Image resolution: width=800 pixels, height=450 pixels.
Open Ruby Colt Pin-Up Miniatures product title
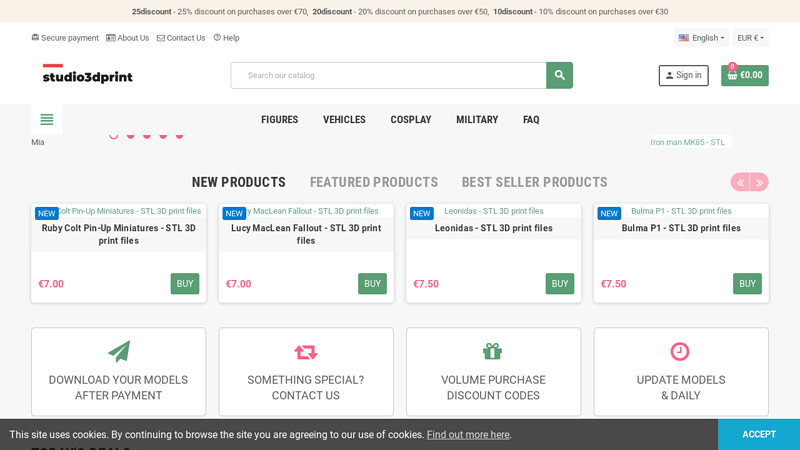point(118,234)
